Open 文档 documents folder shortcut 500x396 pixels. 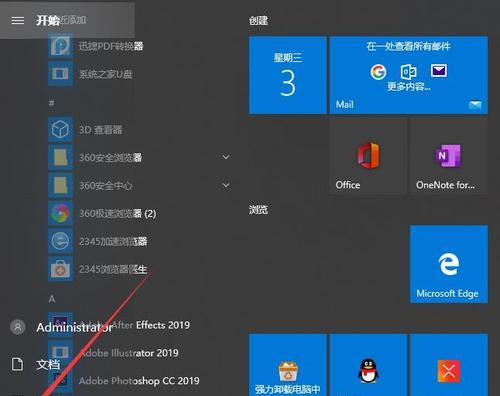click(x=35, y=364)
